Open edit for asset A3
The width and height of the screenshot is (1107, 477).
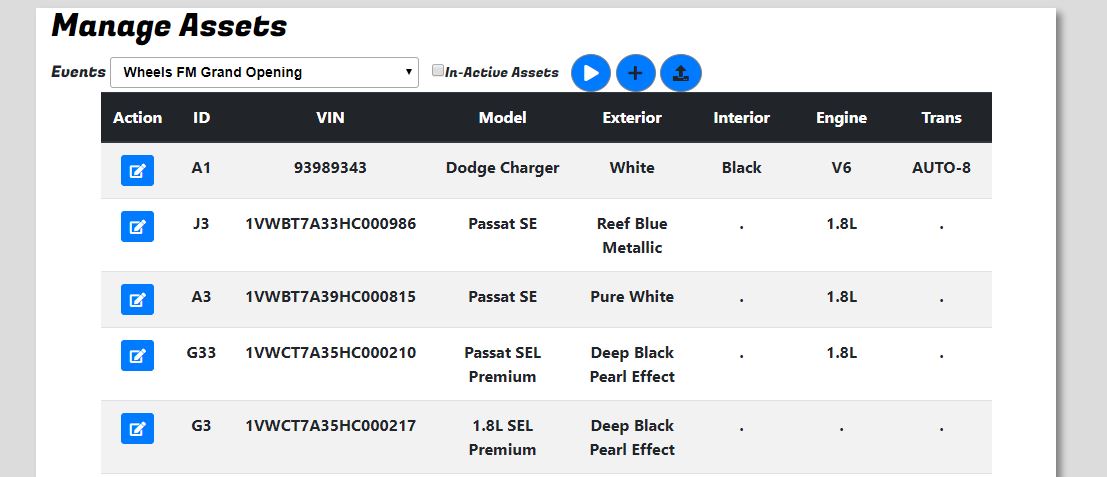pyautogui.click(x=137, y=299)
